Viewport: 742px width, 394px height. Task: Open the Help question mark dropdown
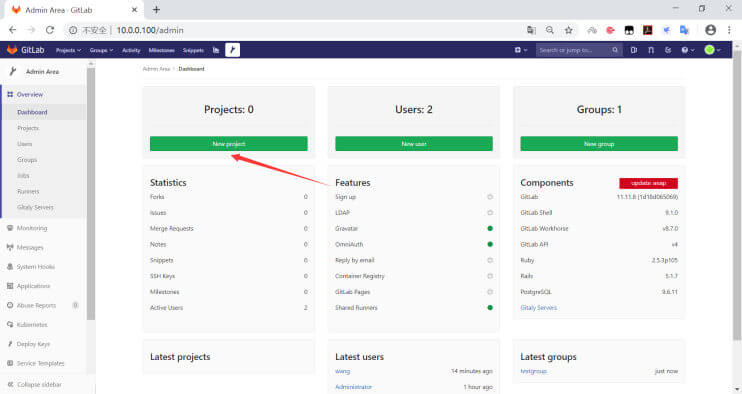[x=688, y=50]
